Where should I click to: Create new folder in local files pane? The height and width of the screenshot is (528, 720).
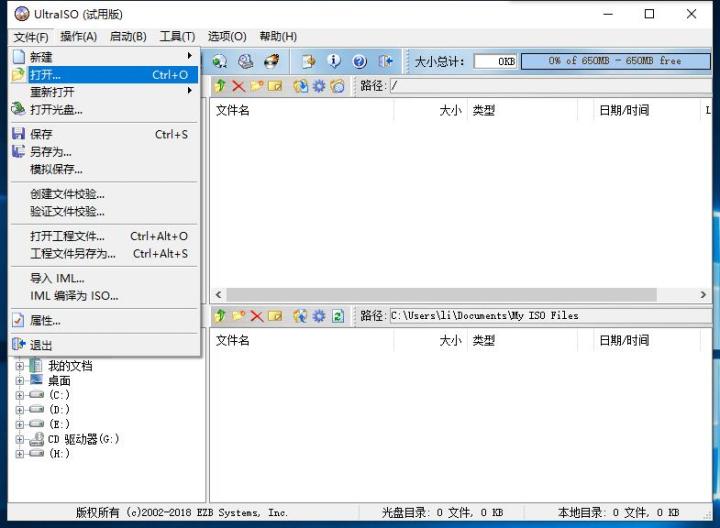[238, 315]
